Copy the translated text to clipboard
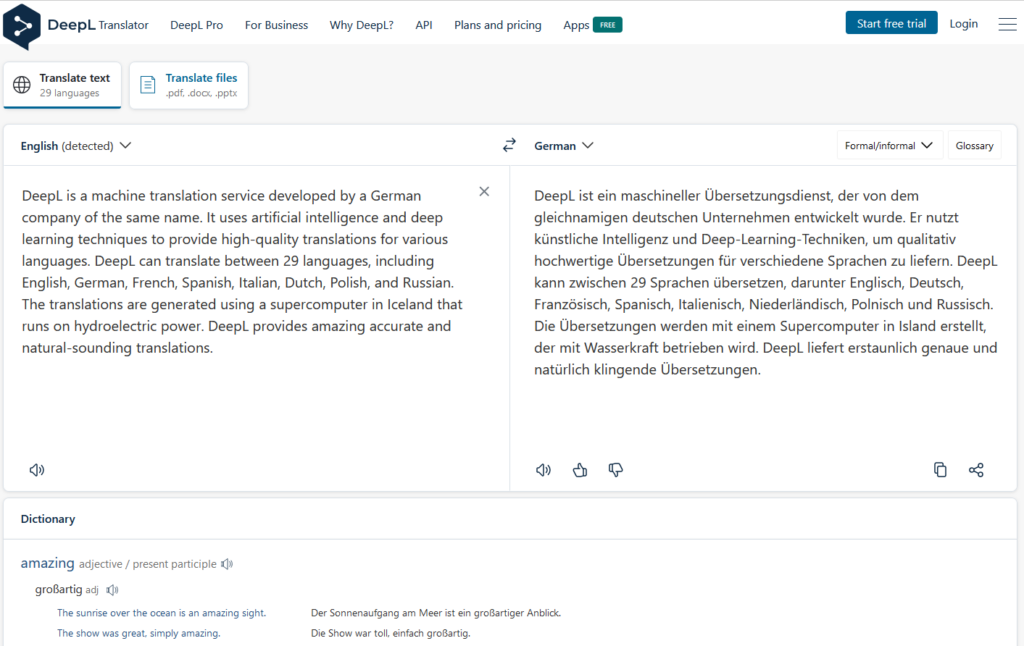Screen dimensions: 1024x646 940,470
